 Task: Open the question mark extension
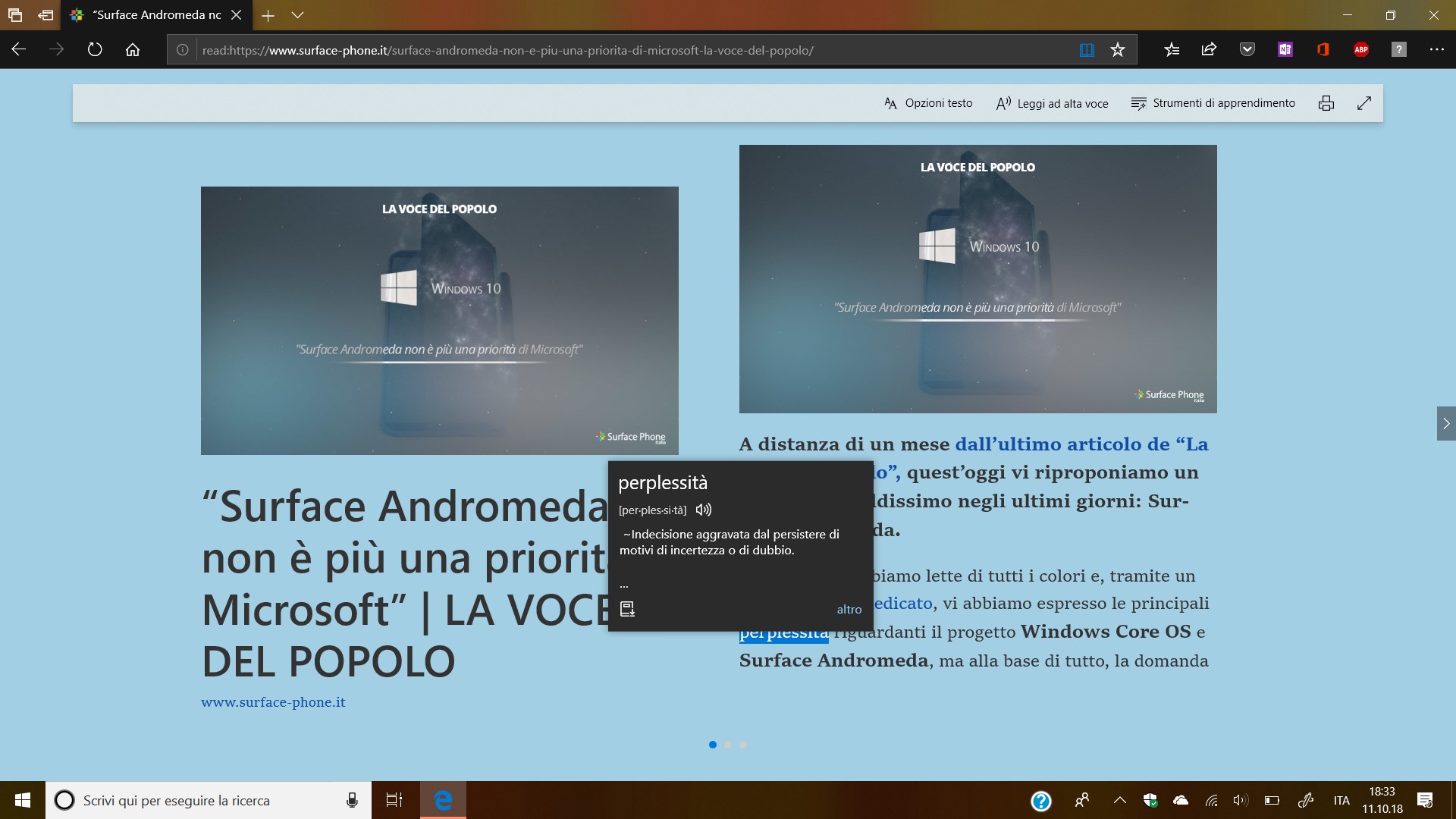point(1399,50)
